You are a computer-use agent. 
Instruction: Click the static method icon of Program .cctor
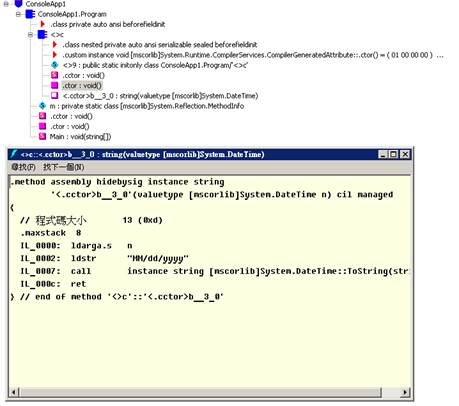[x=42, y=116]
